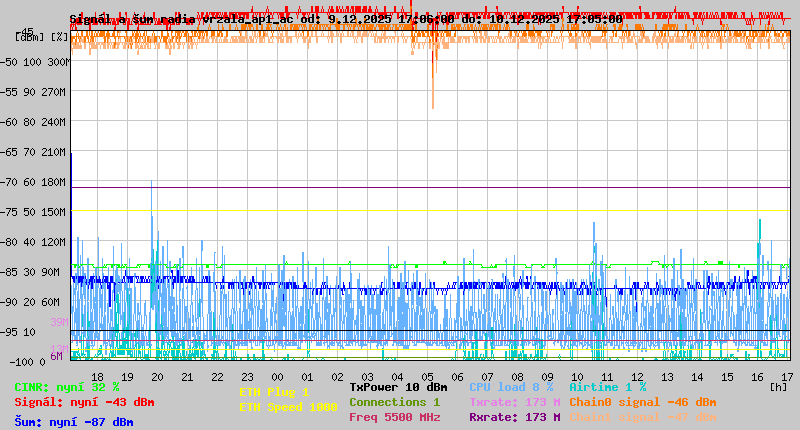Click the '-75 50 150M' axis label
The image size is (800, 430).
point(33,212)
